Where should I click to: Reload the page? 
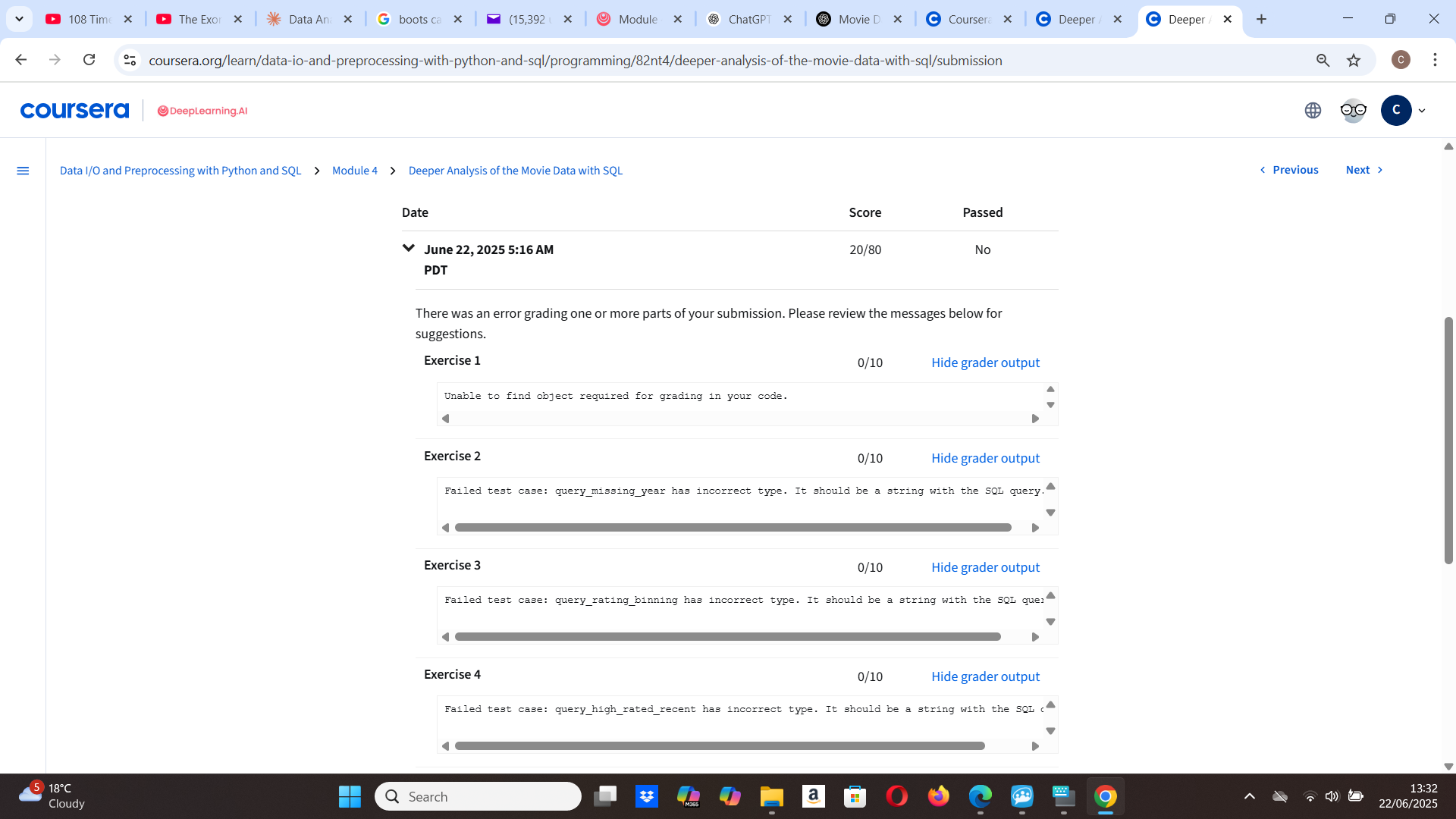click(89, 60)
